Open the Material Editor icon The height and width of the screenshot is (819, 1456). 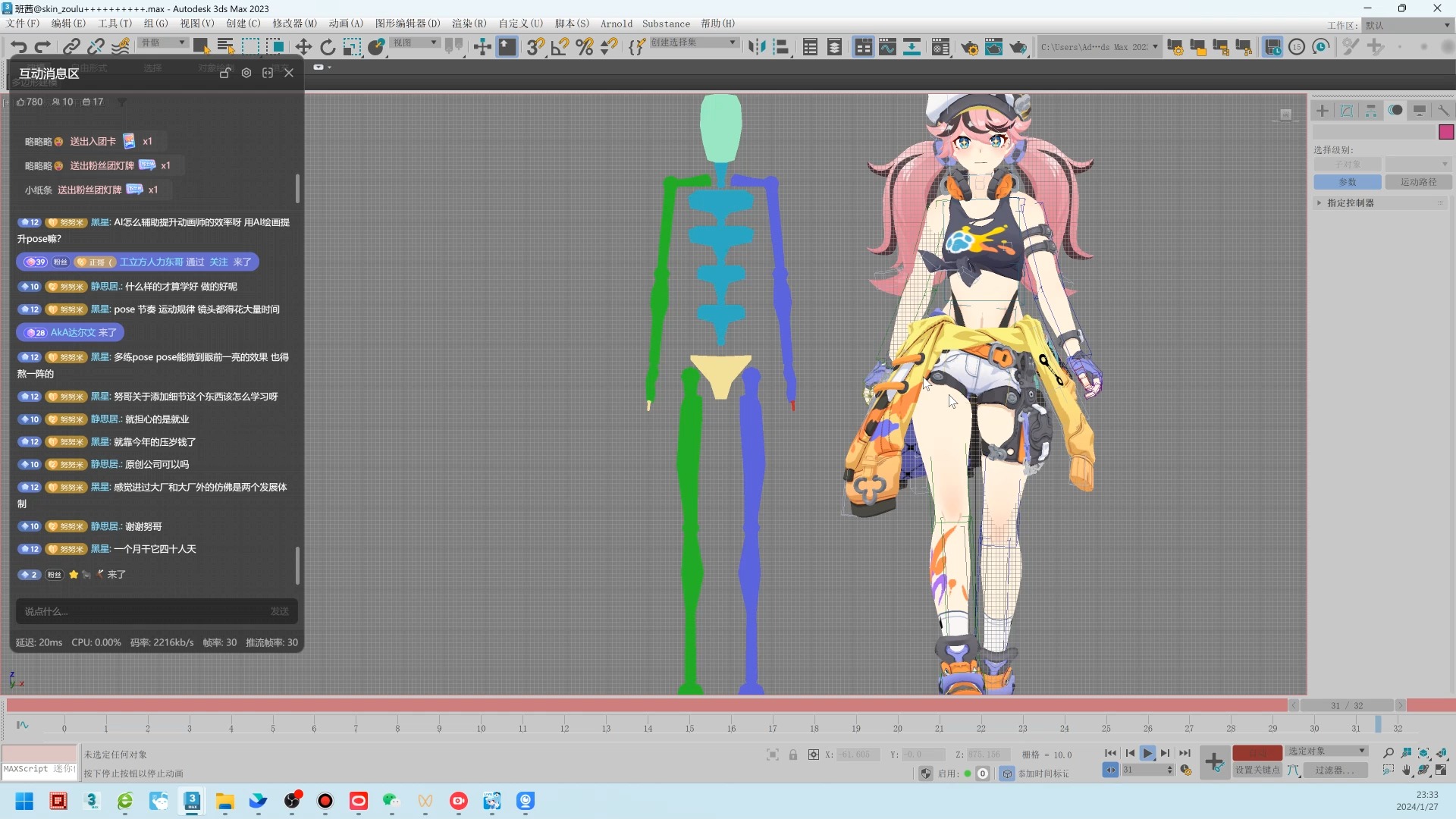(941, 47)
